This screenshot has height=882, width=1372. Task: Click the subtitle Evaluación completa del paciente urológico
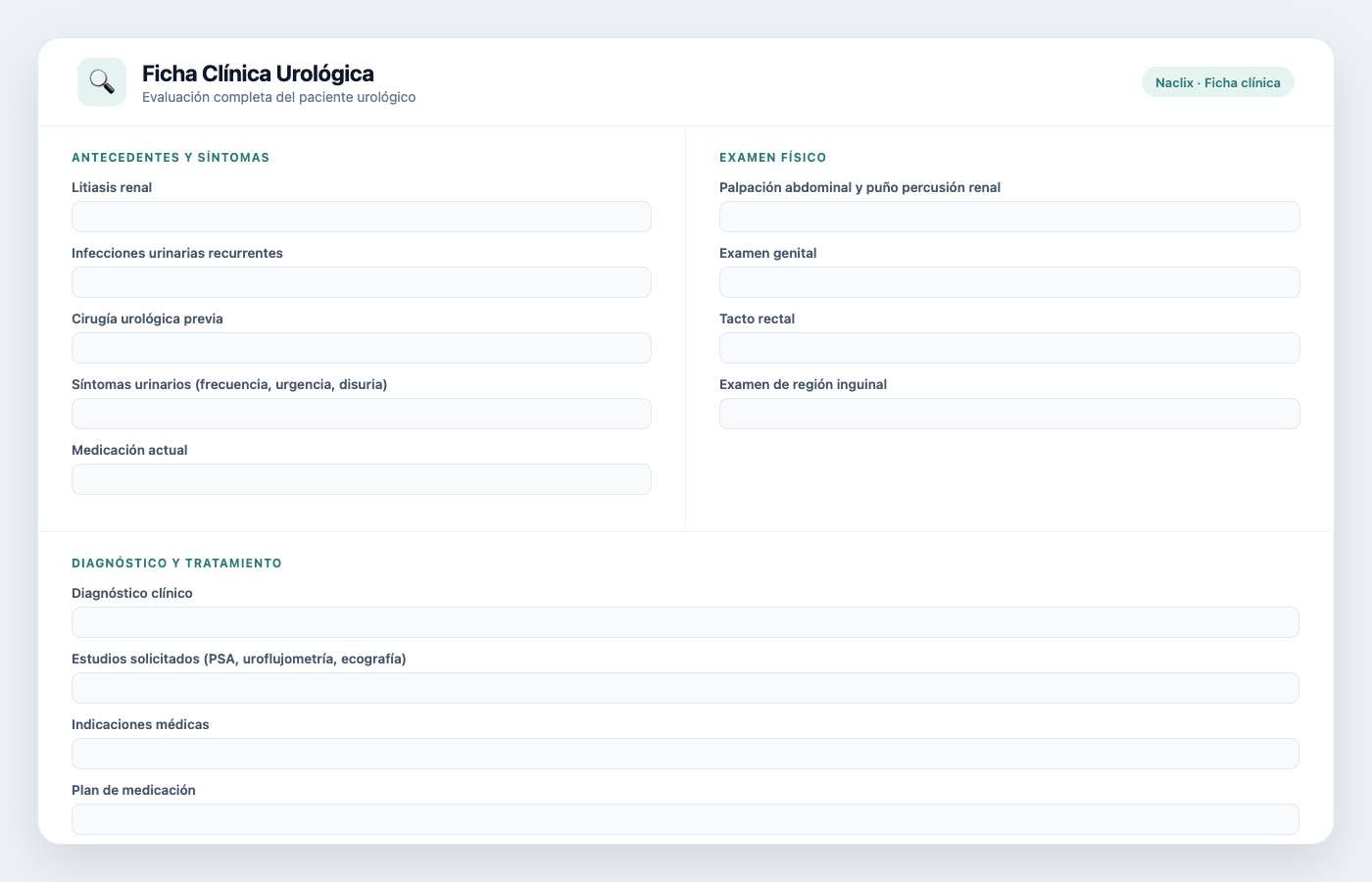pos(279,97)
